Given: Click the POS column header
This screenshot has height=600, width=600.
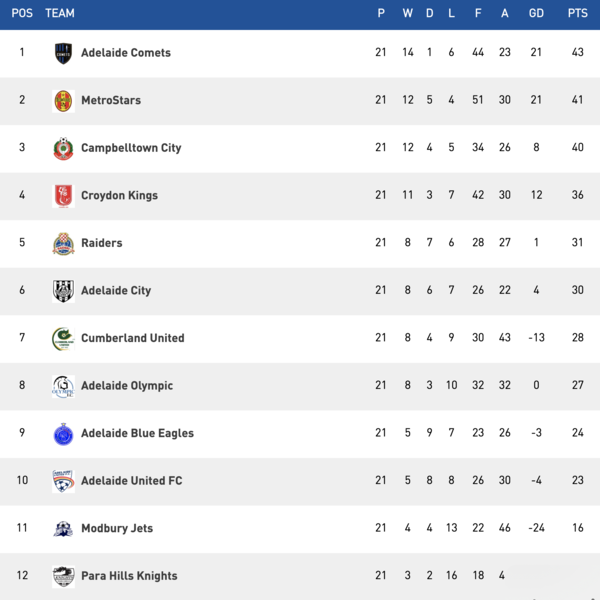Looking at the screenshot, I should [22, 13].
